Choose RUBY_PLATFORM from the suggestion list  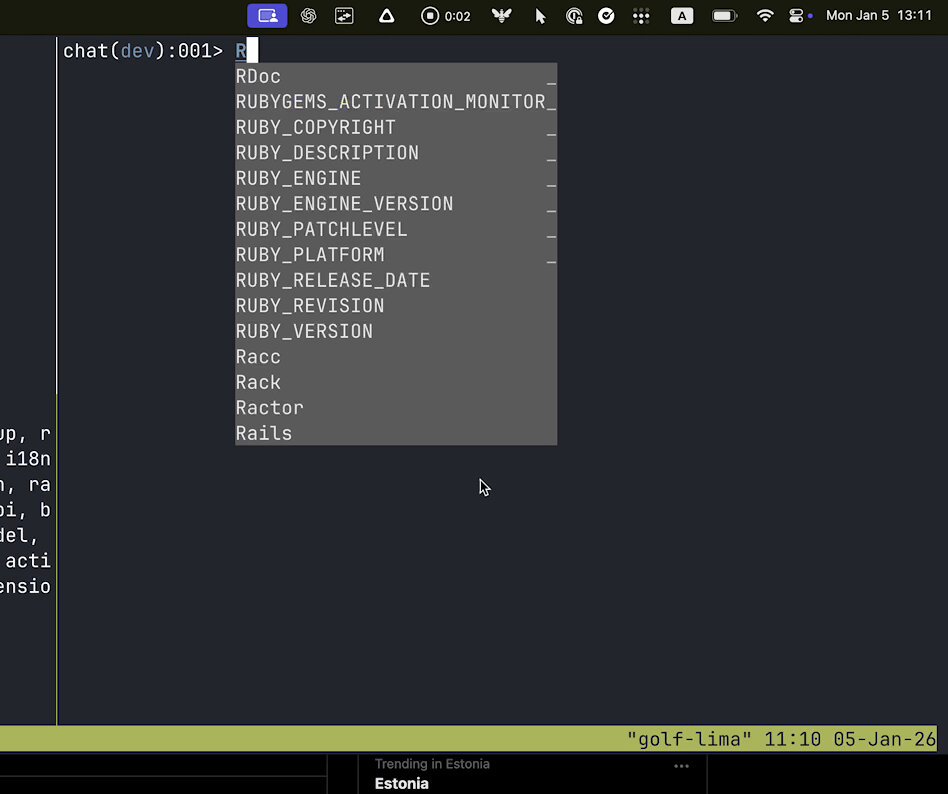pyautogui.click(x=396, y=255)
